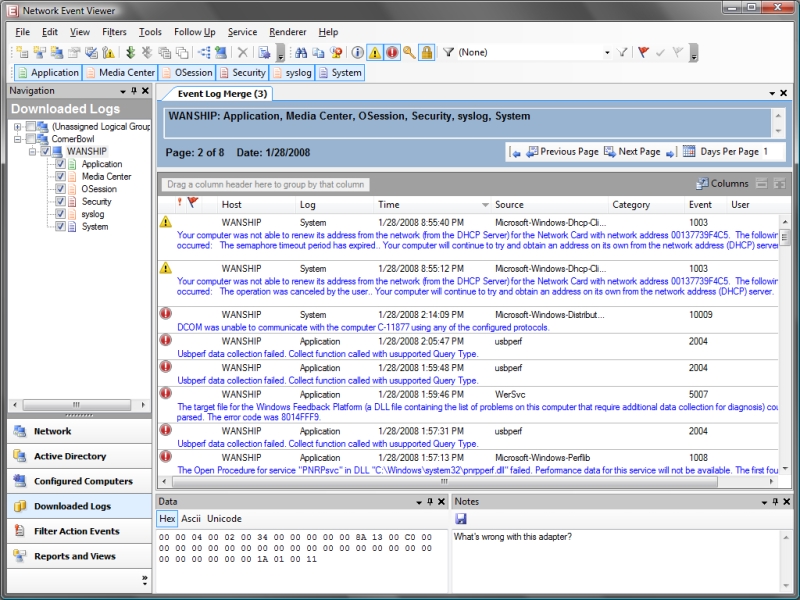The image size is (800, 600).
Task: Toggle the WANSHIP computer checkbox
Action: point(45,151)
